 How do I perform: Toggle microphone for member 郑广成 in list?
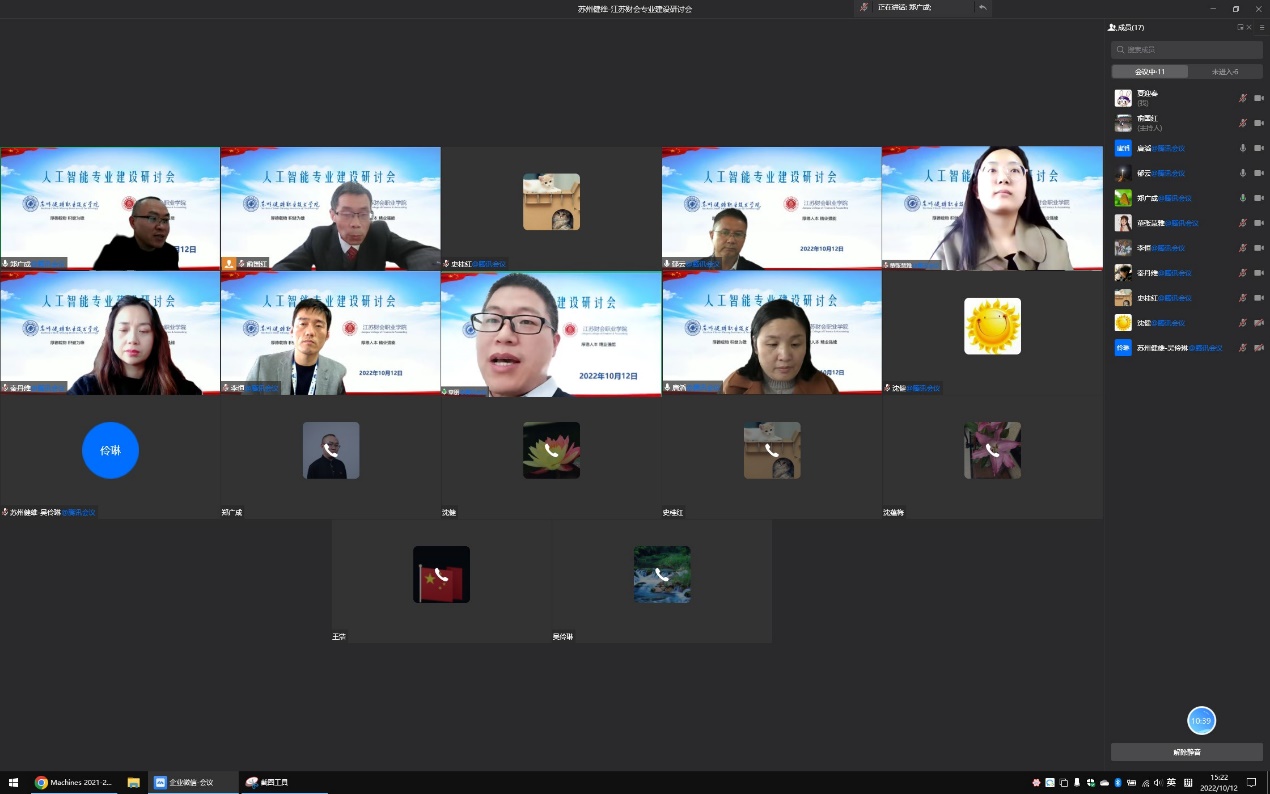click(1243, 198)
